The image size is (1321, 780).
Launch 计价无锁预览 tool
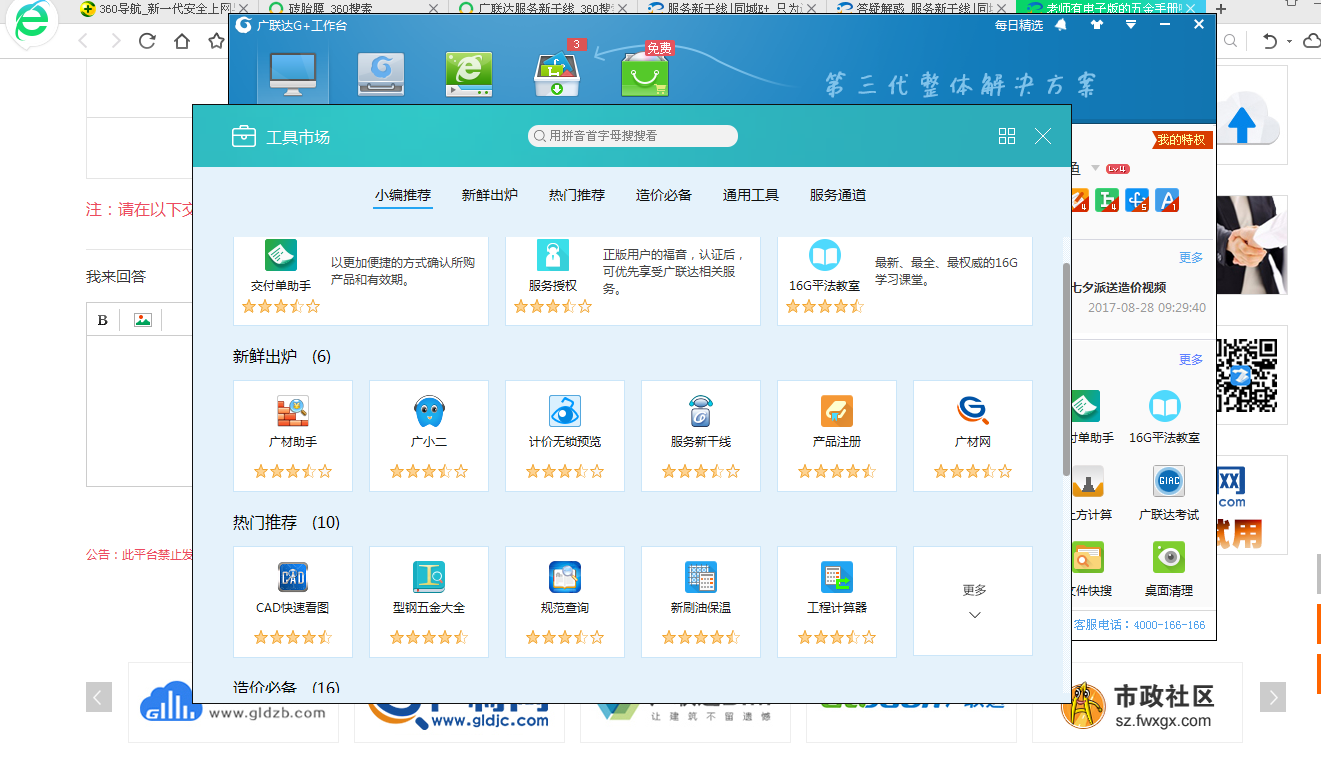coord(565,435)
